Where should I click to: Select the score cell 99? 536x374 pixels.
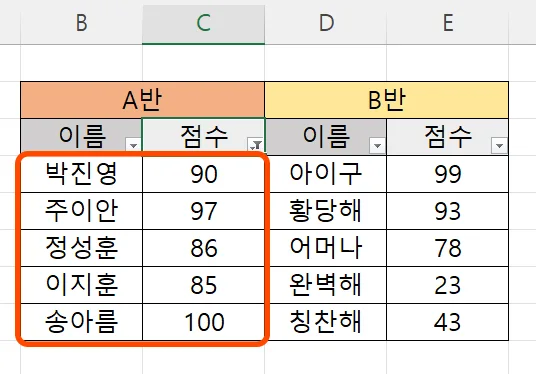[x=447, y=174]
